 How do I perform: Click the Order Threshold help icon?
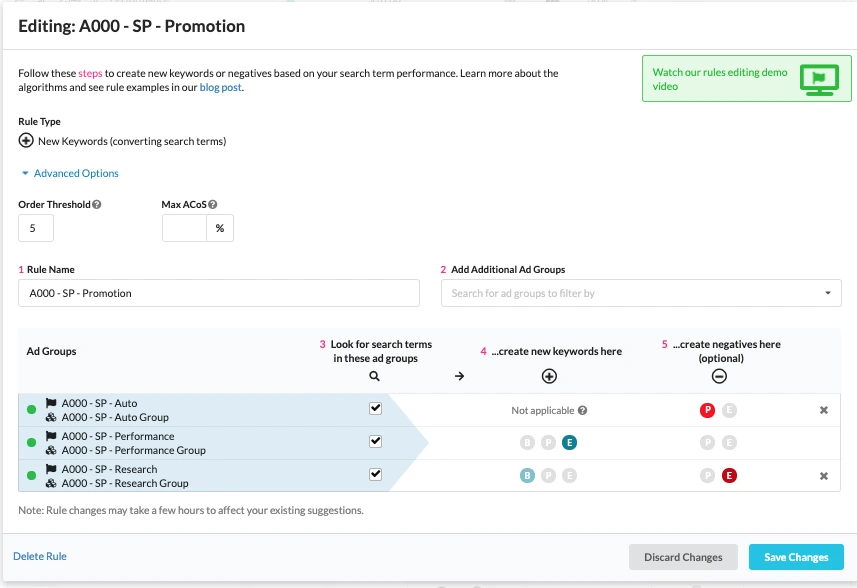pyautogui.click(x=97, y=205)
